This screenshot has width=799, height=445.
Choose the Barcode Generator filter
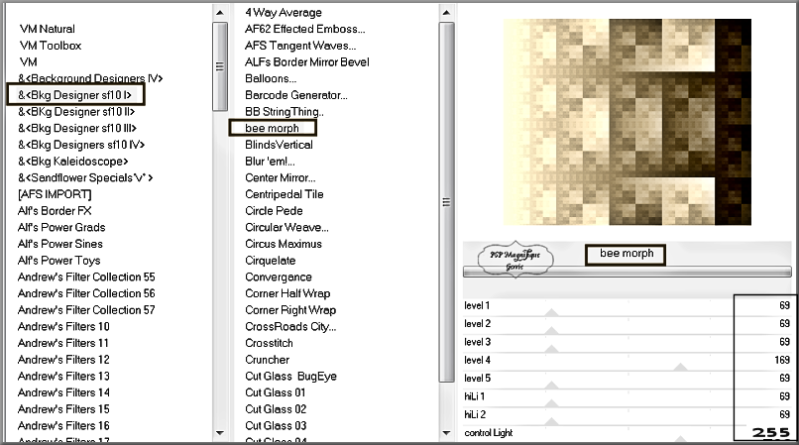(296, 95)
